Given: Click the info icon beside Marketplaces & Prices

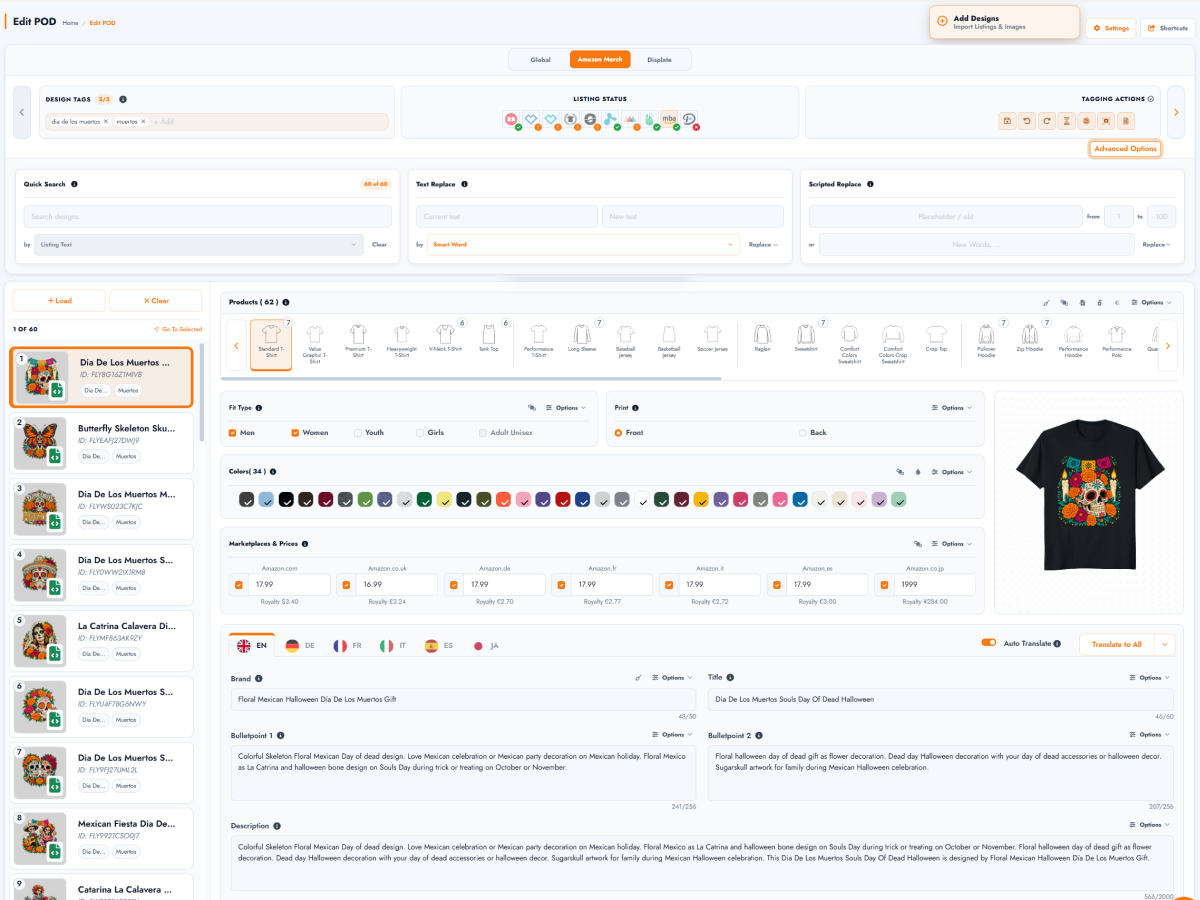Looking at the screenshot, I should coord(305,544).
